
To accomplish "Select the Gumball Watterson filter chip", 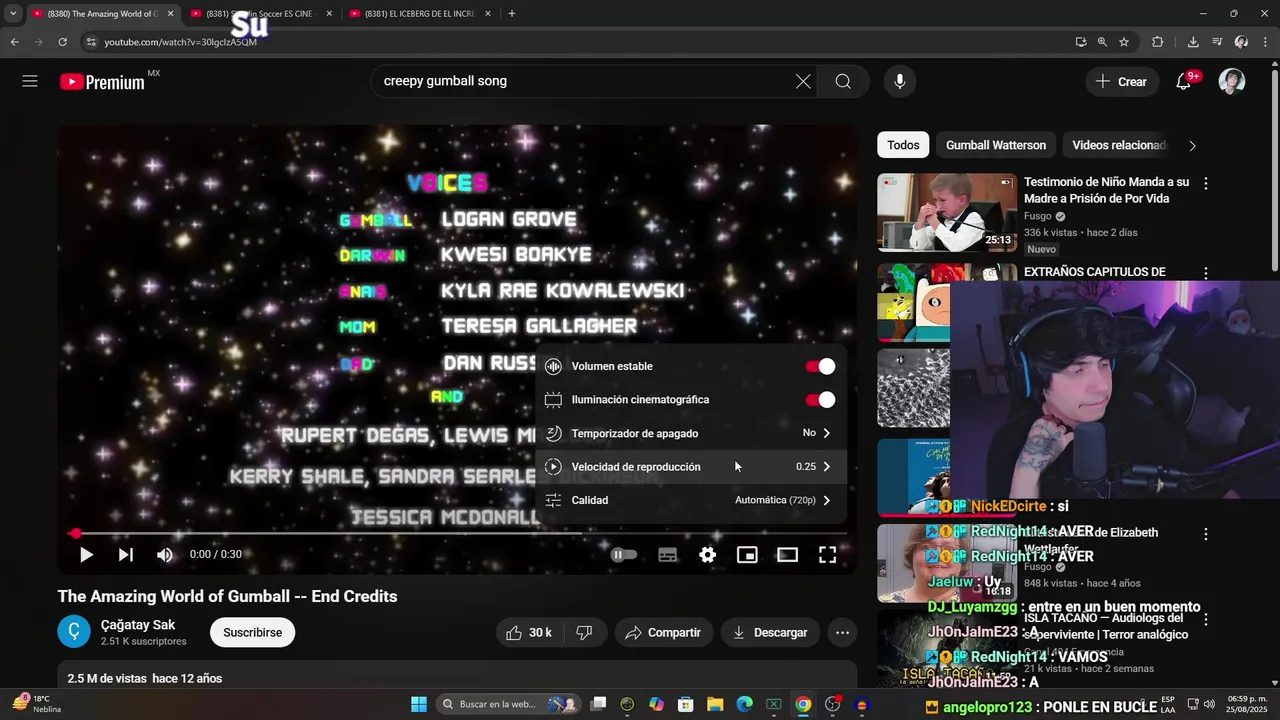I will (x=996, y=145).
